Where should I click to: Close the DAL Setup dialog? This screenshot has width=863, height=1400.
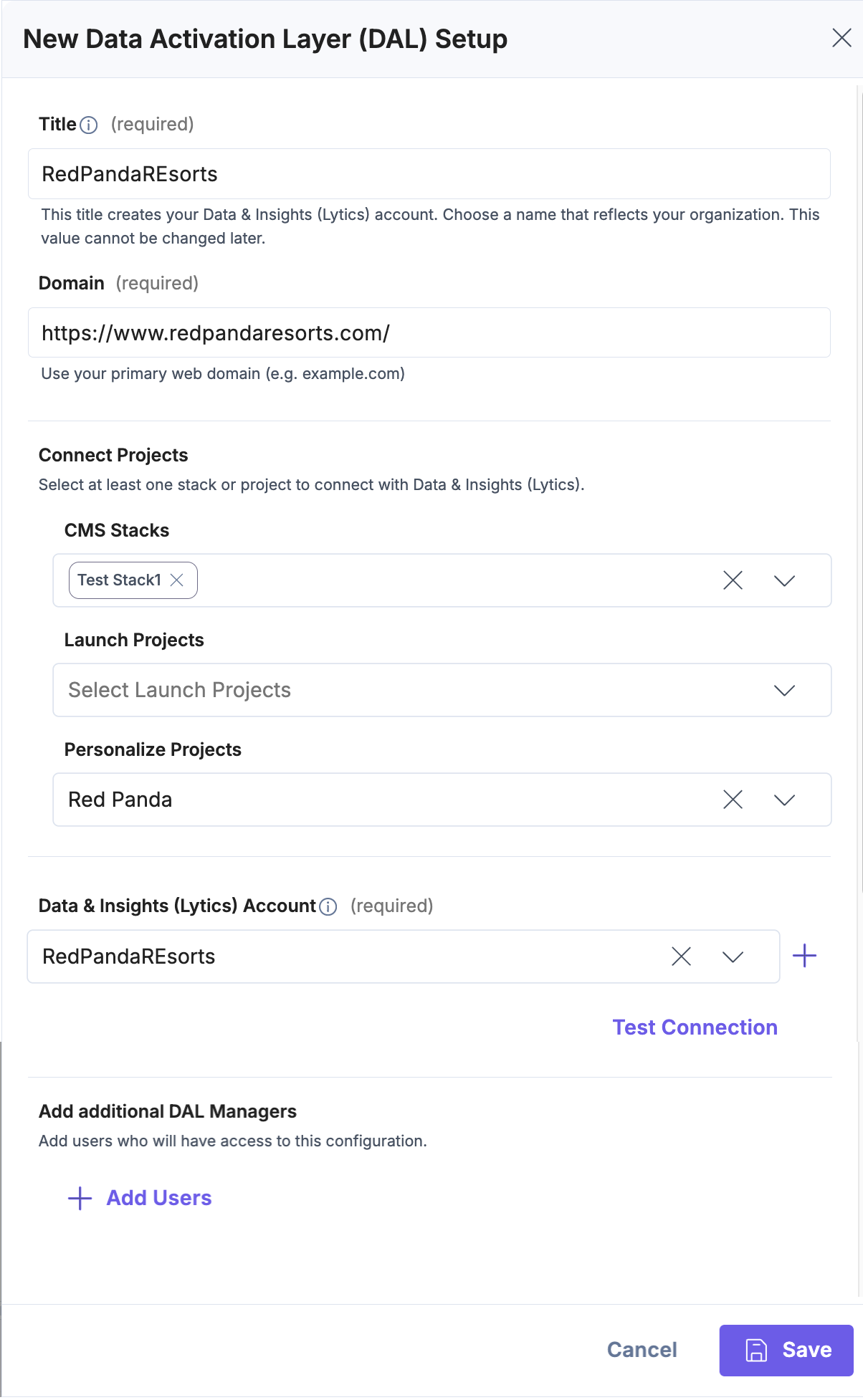pyautogui.click(x=841, y=38)
